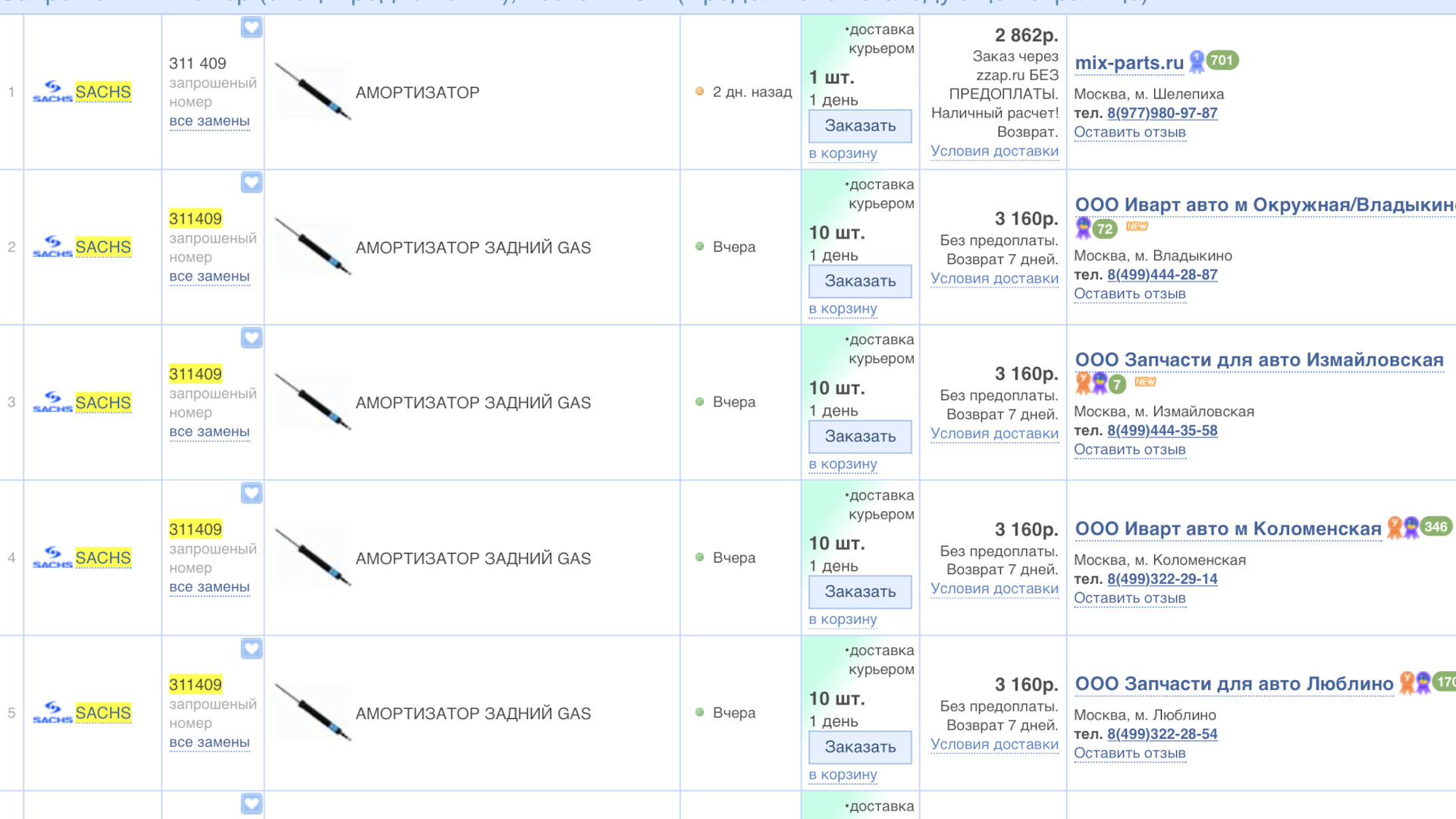This screenshot has width=1456, height=819.
Task: Click the favorite heart icon in row 5
Action: [x=252, y=648]
